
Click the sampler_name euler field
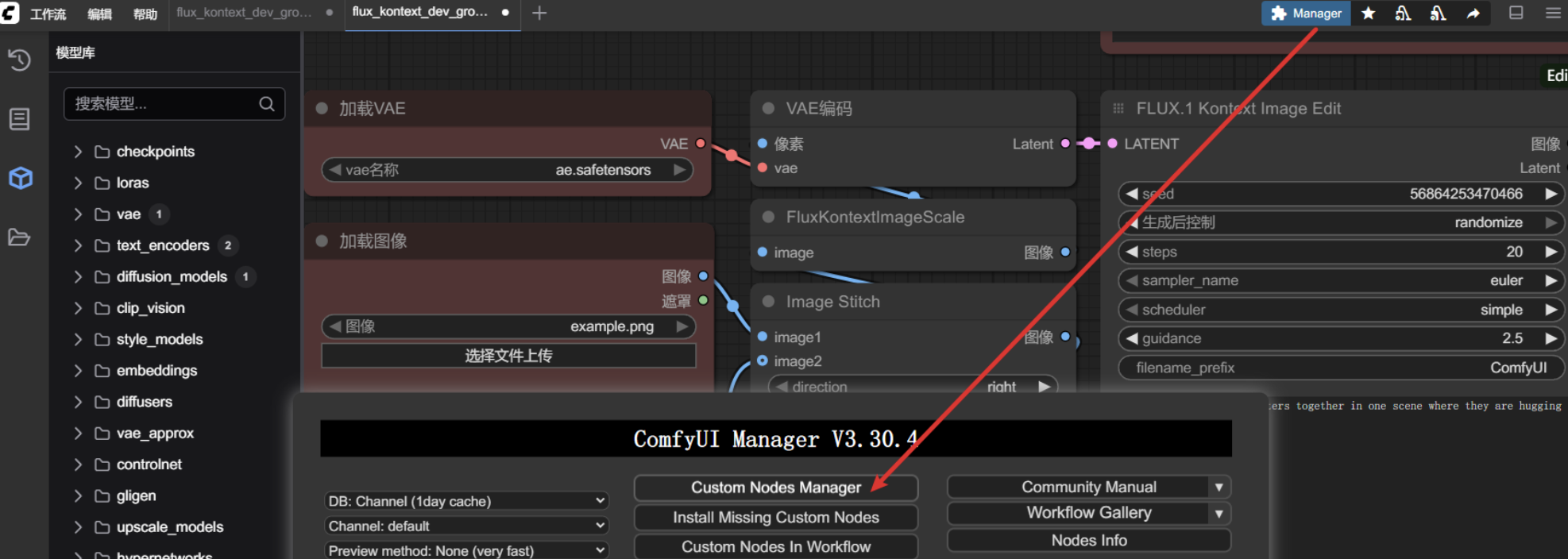point(1341,281)
